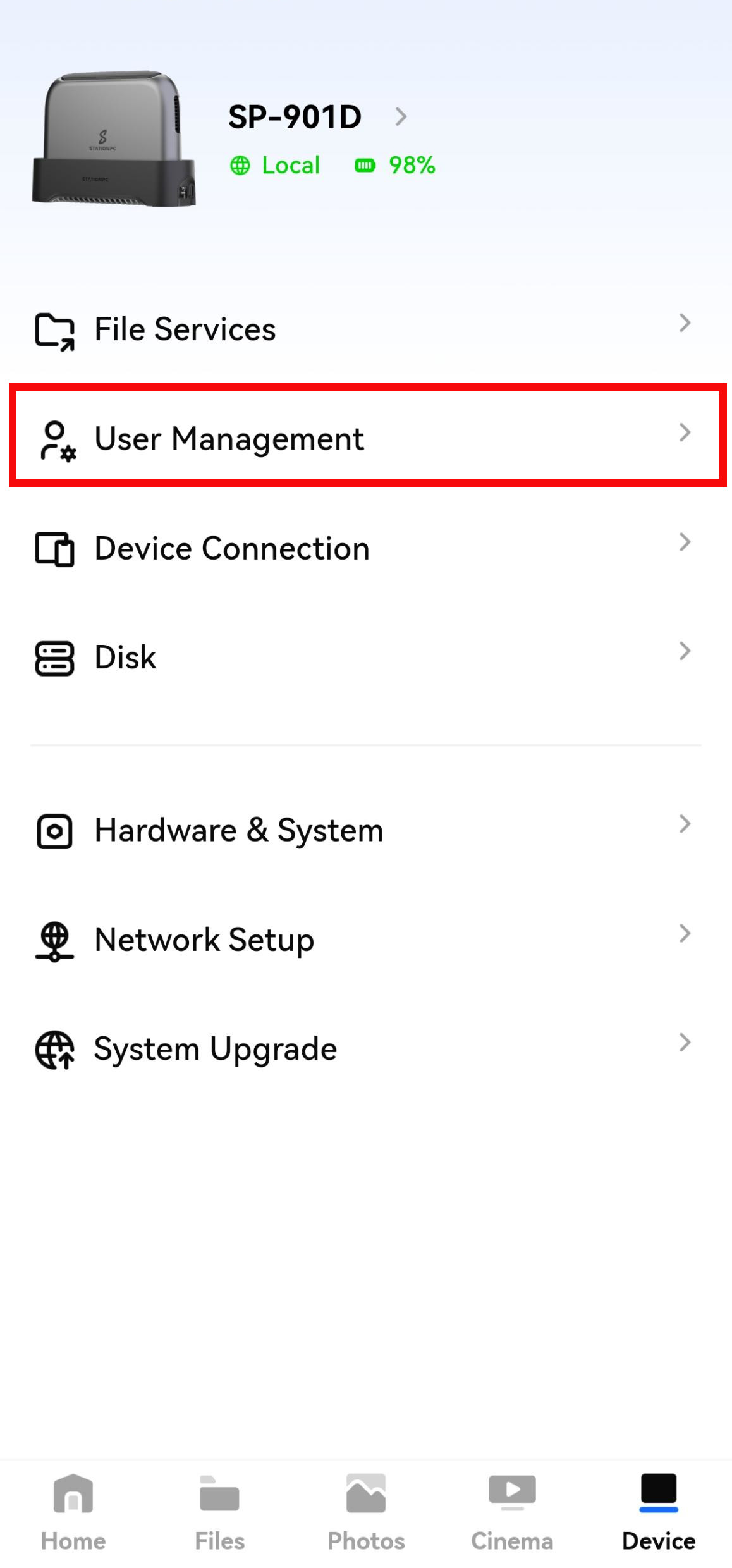Viewport: 732px width, 1568px height.
Task: Tap the SP-901D device image
Action: click(x=114, y=139)
